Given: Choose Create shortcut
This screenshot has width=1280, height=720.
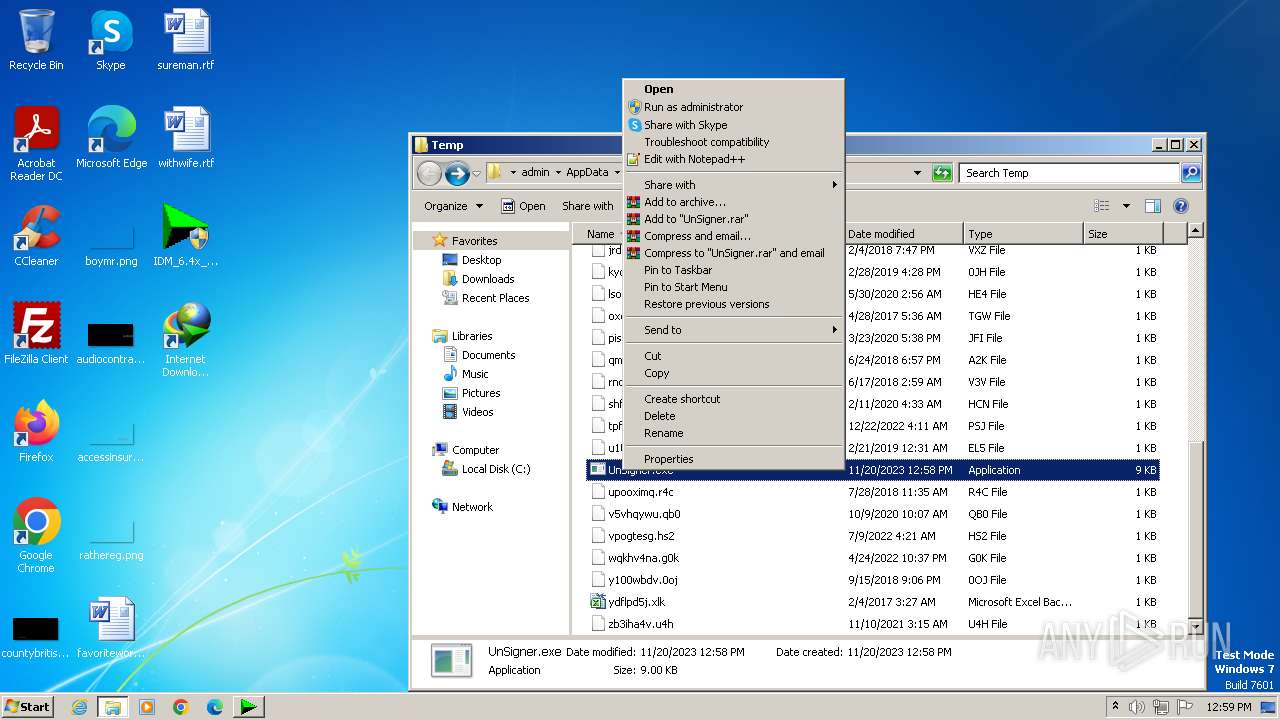Looking at the screenshot, I should click(x=733, y=399).
